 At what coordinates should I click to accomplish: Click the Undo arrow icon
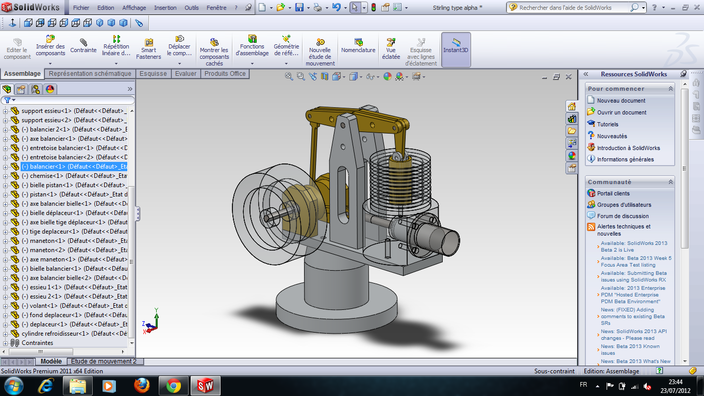(336, 8)
